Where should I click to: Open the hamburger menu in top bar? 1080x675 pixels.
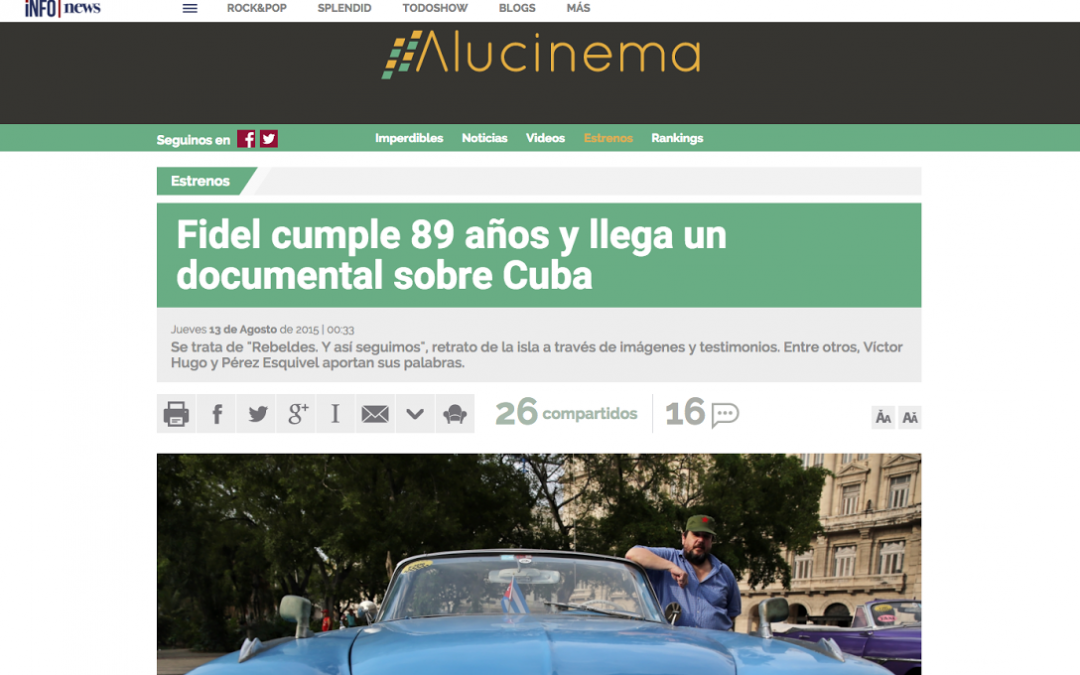point(190,8)
